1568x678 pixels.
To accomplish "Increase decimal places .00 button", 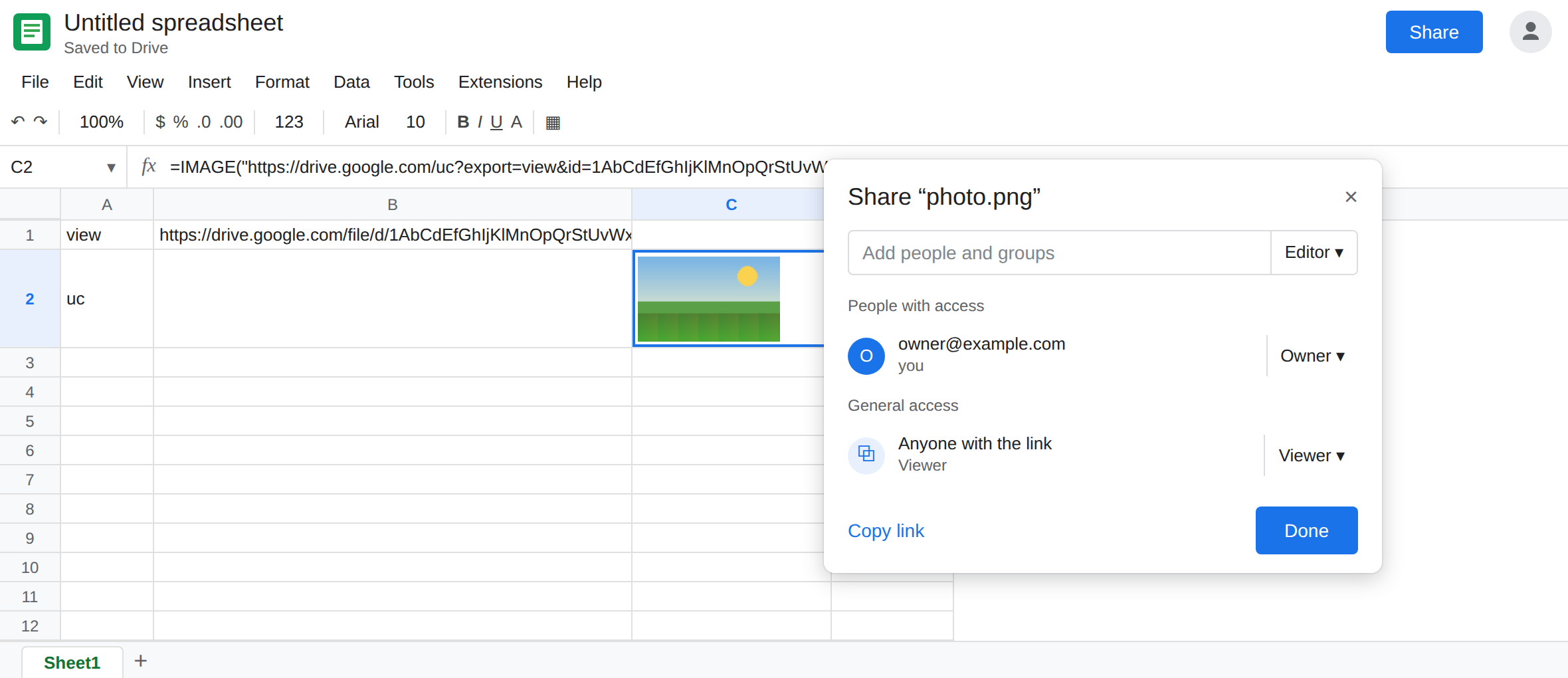I will [231, 122].
